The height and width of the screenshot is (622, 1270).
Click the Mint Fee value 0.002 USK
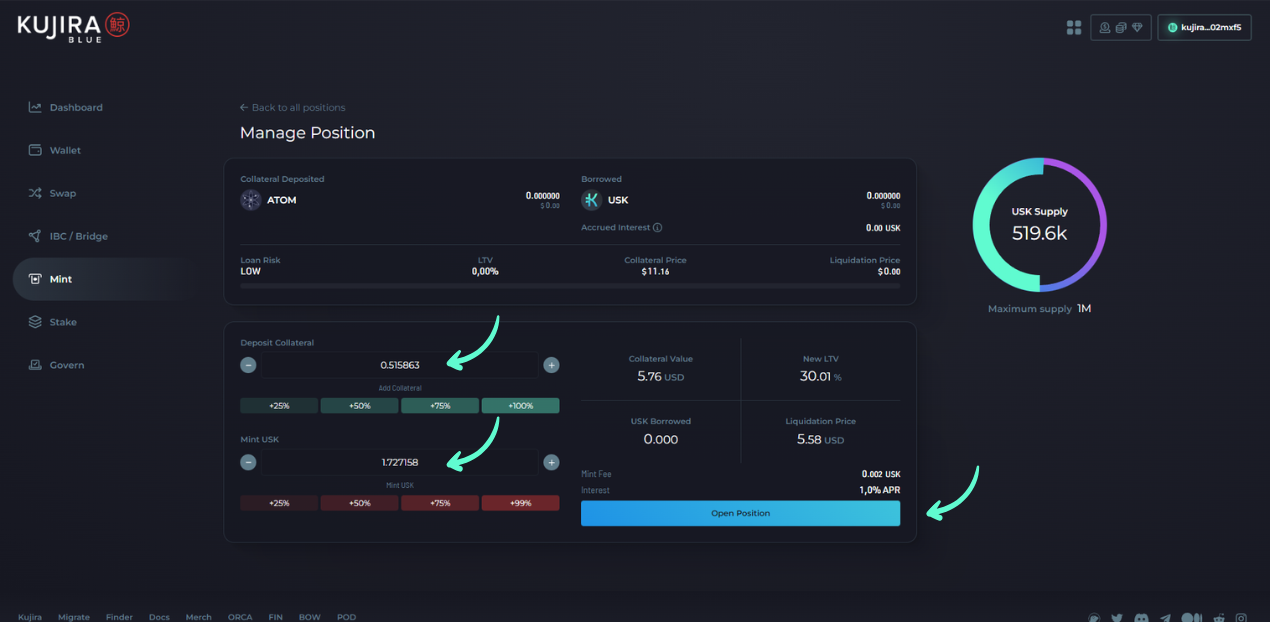click(881, 474)
